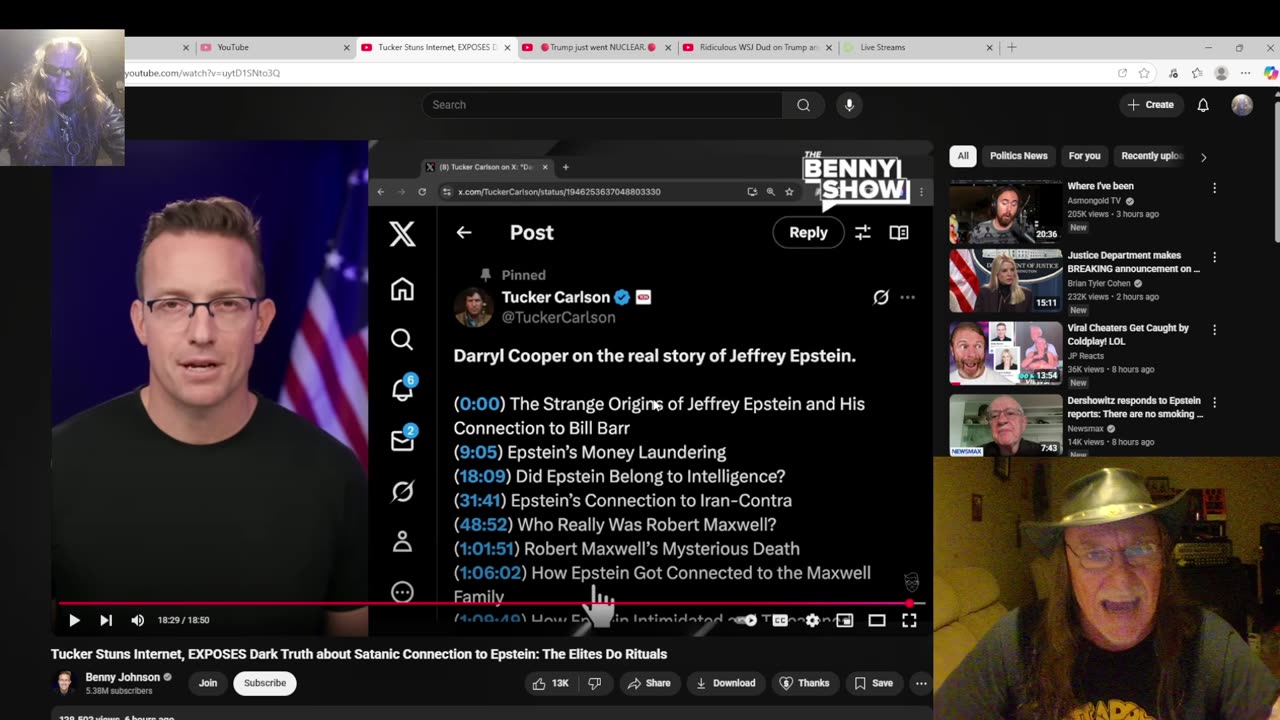Screen dimensions: 1280x720
Task: Open the Justice Department announcement video thumbnail
Action: tap(1006, 280)
